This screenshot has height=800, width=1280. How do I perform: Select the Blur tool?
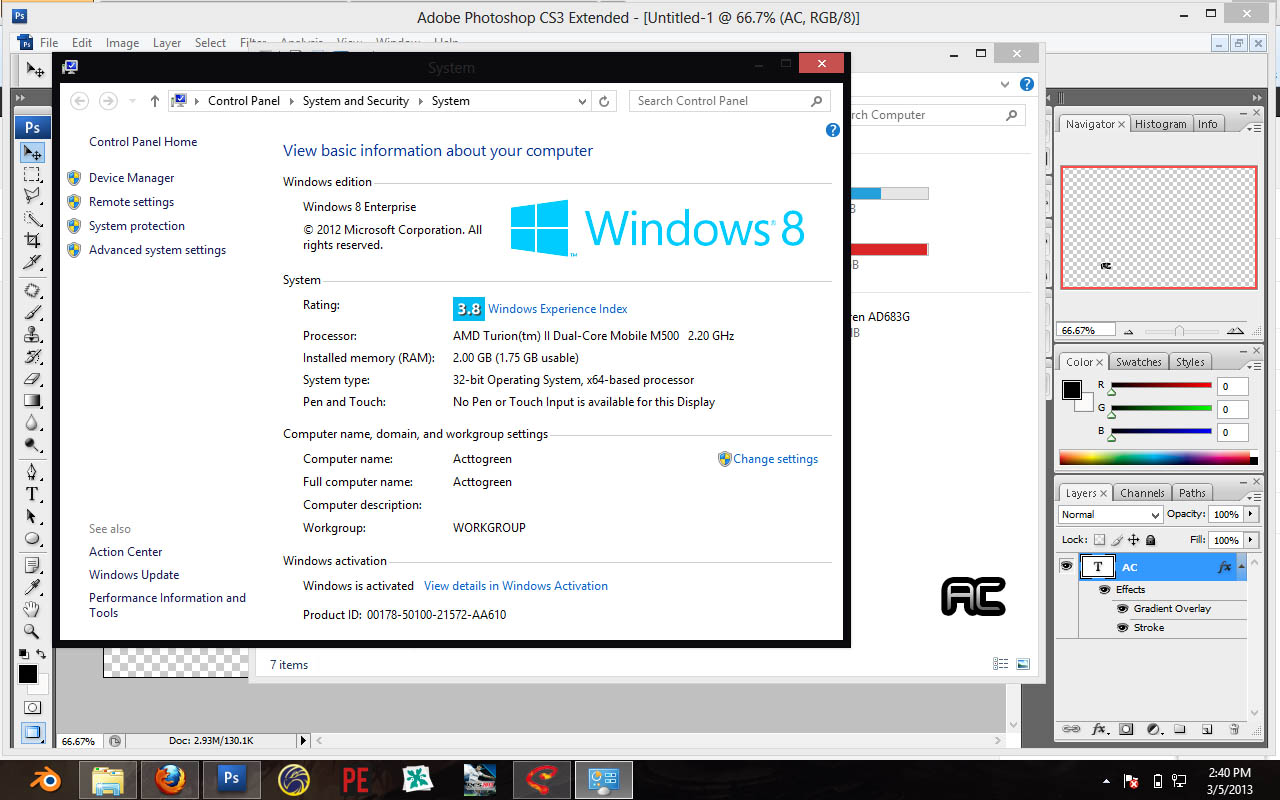(x=32, y=423)
